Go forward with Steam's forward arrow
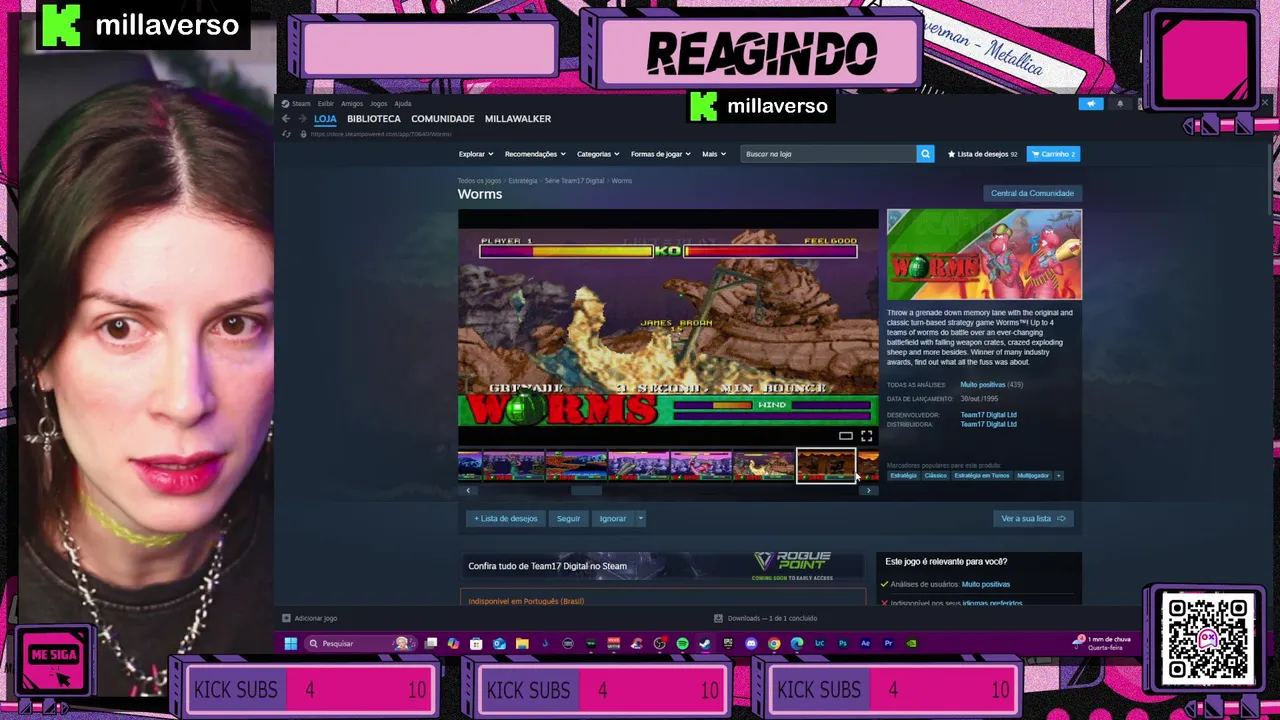The image size is (1280, 720). pyautogui.click(x=301, y=118)
